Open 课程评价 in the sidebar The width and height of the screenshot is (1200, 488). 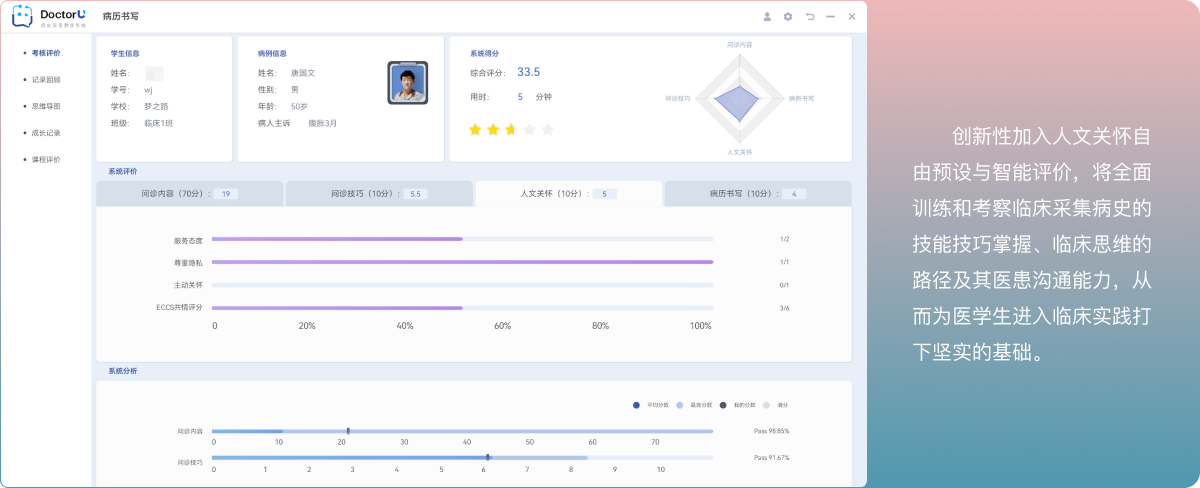click(46, 160)
